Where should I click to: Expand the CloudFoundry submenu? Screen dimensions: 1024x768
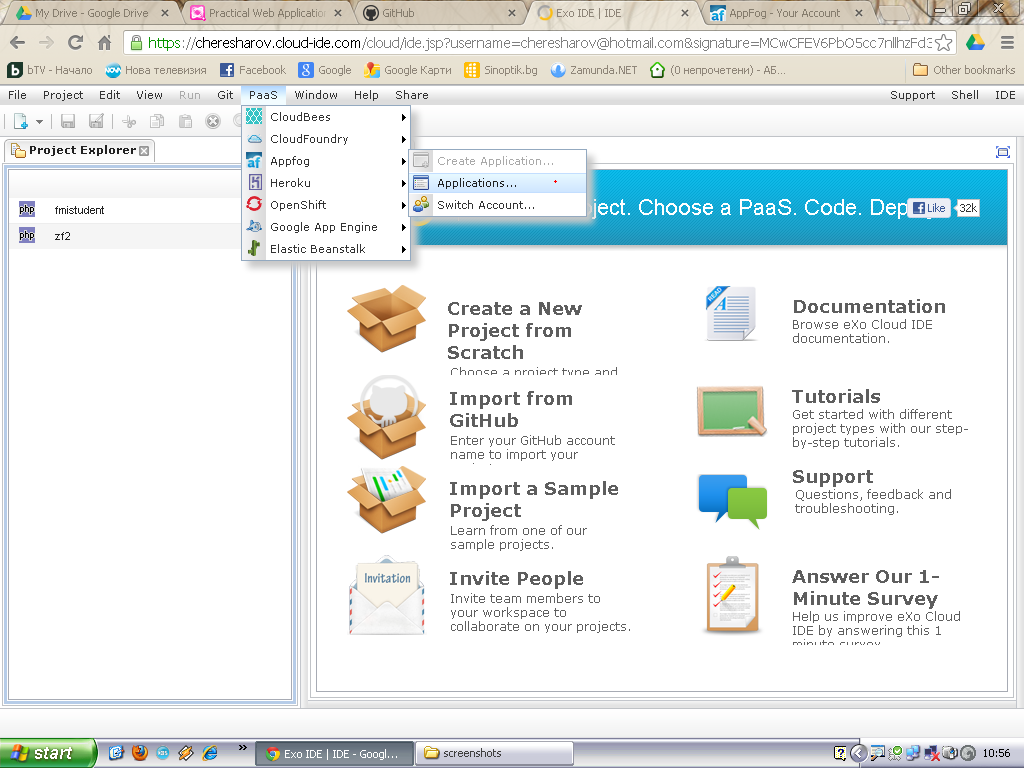pyautogui.click(x=327, y=139)
